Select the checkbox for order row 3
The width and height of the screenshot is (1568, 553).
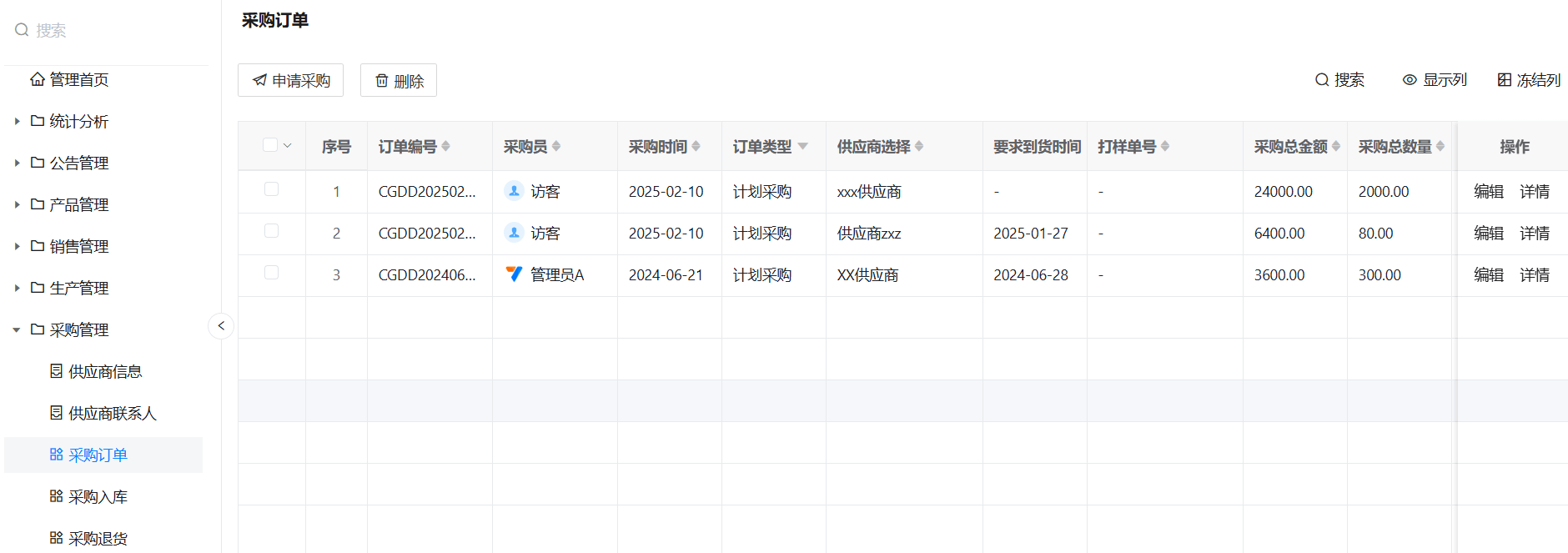click(271, 273)
